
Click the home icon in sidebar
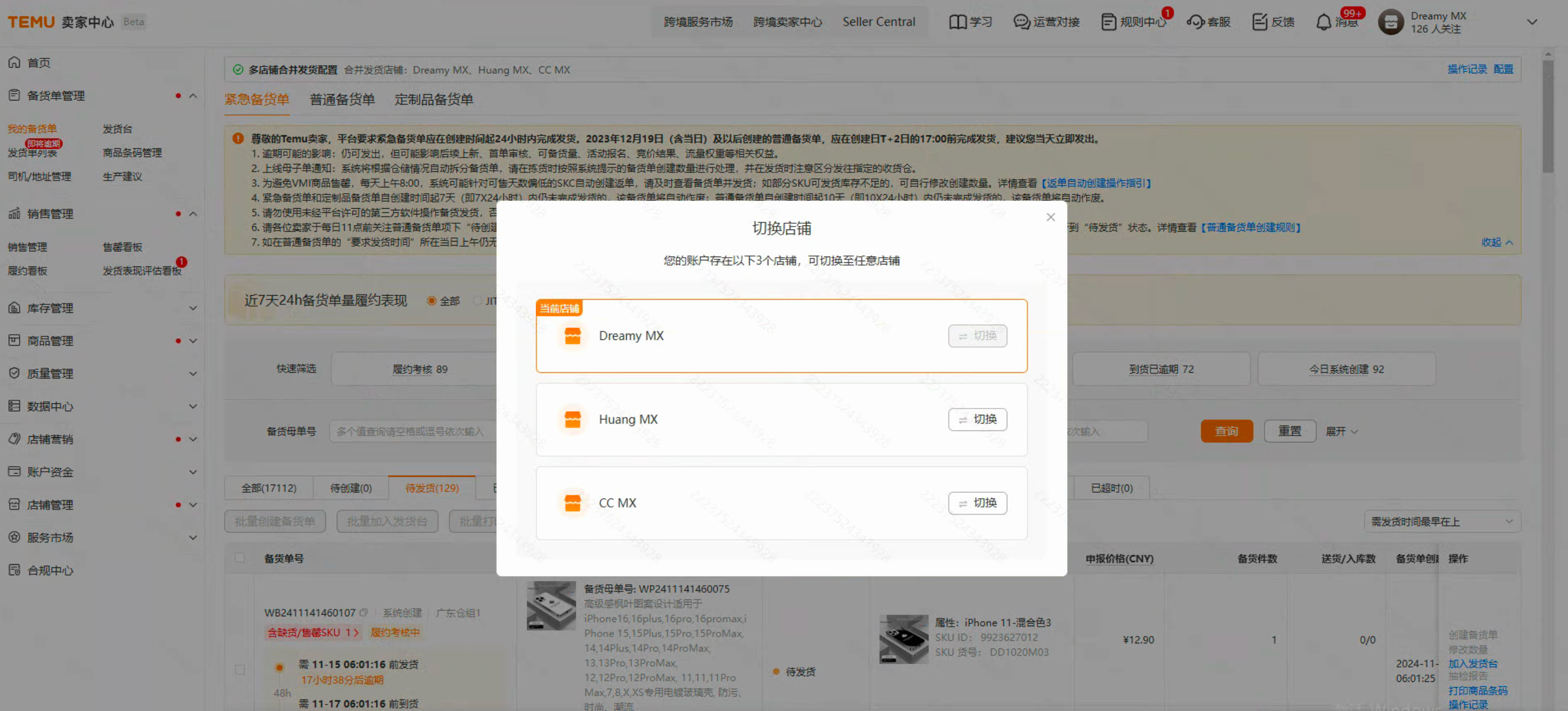[15, 62]
